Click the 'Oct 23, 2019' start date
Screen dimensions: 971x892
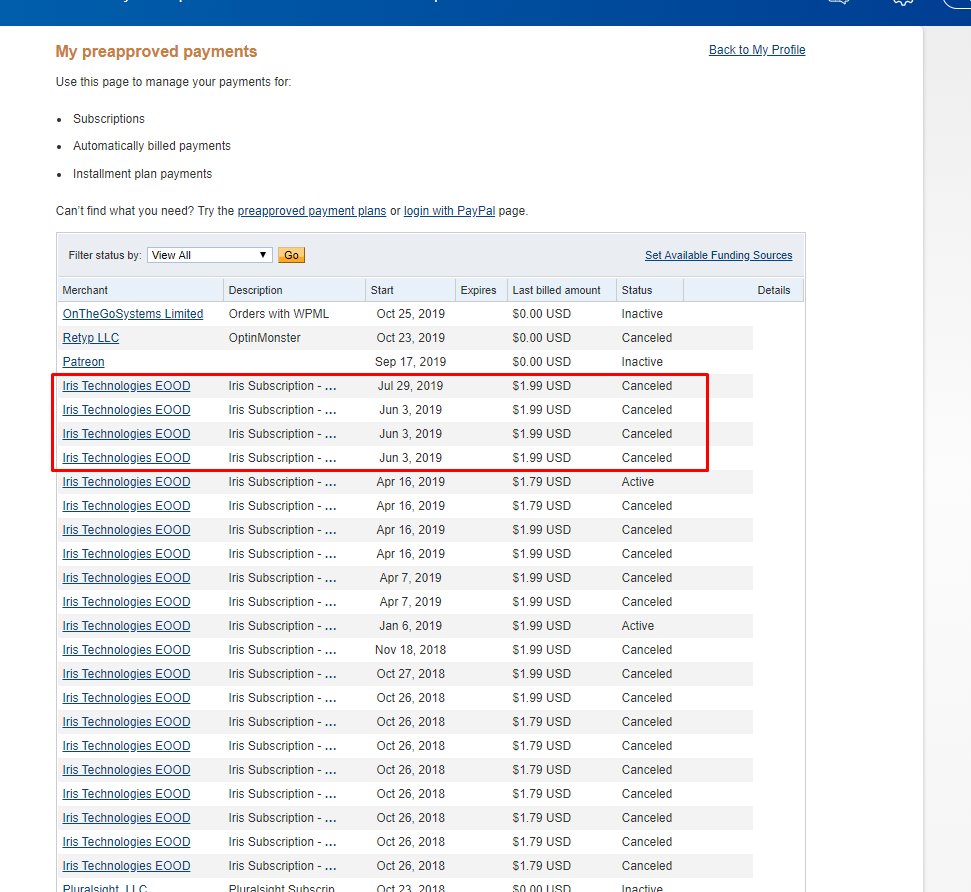[x=411, y=338]
